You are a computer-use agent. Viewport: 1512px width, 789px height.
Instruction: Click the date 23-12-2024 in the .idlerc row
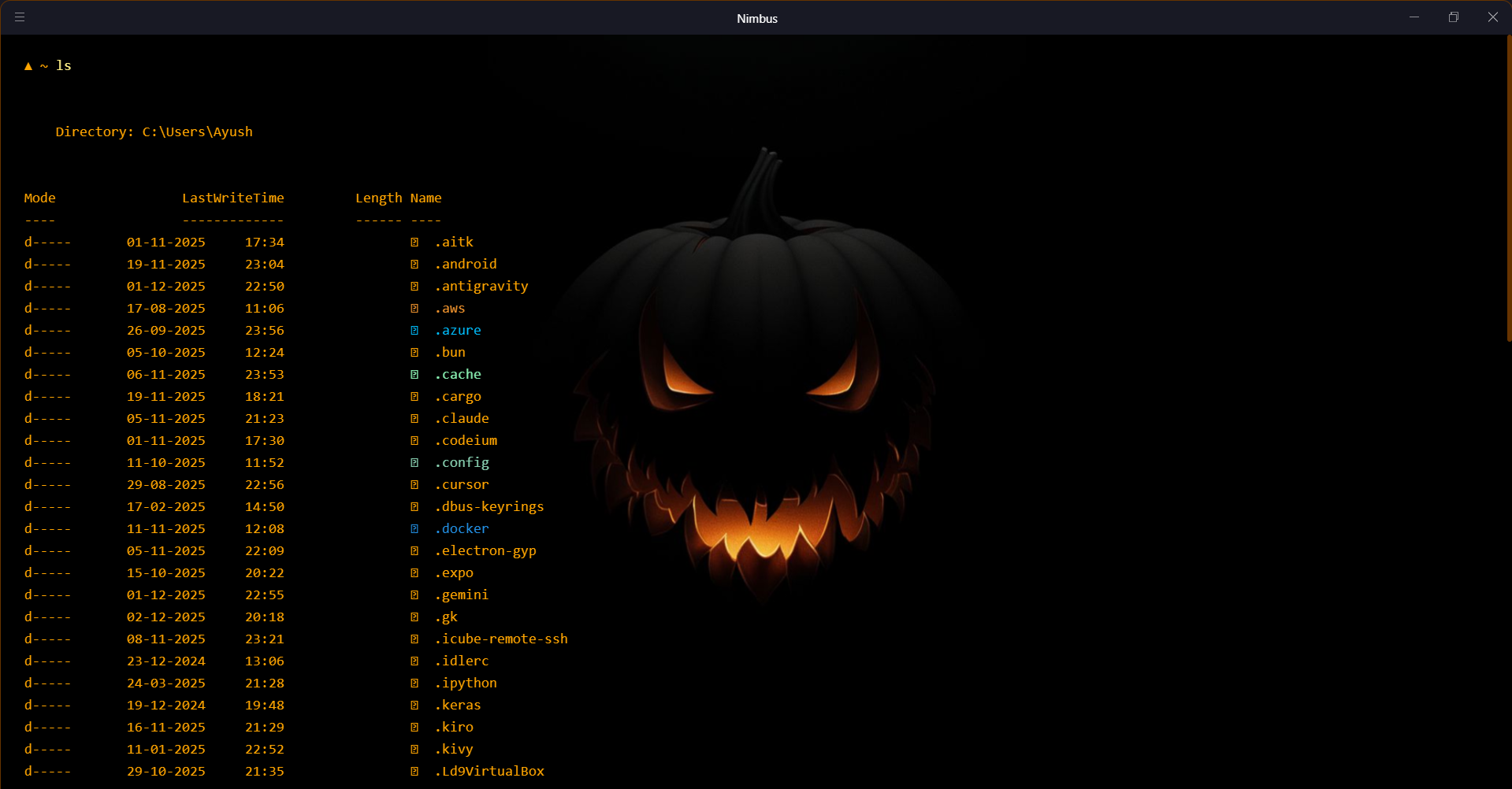[166, 661]
